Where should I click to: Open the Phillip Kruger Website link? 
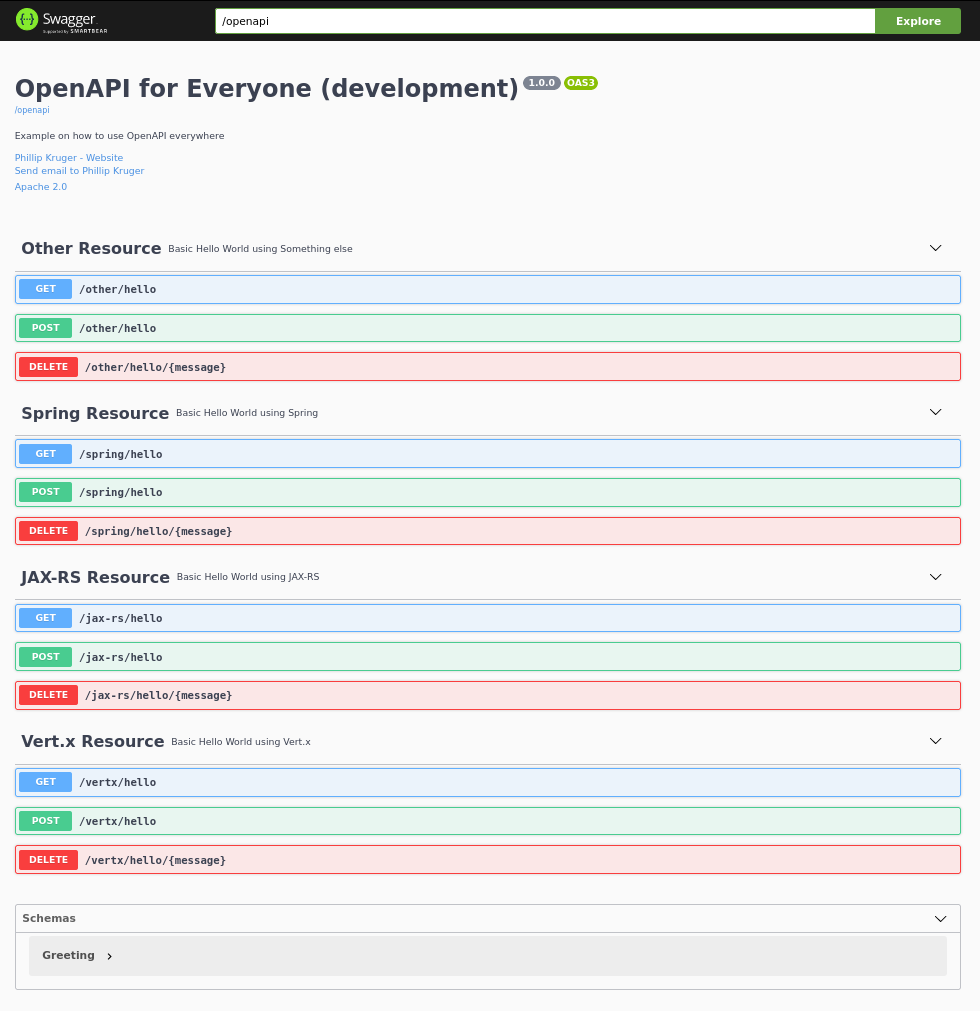point(68,157)
